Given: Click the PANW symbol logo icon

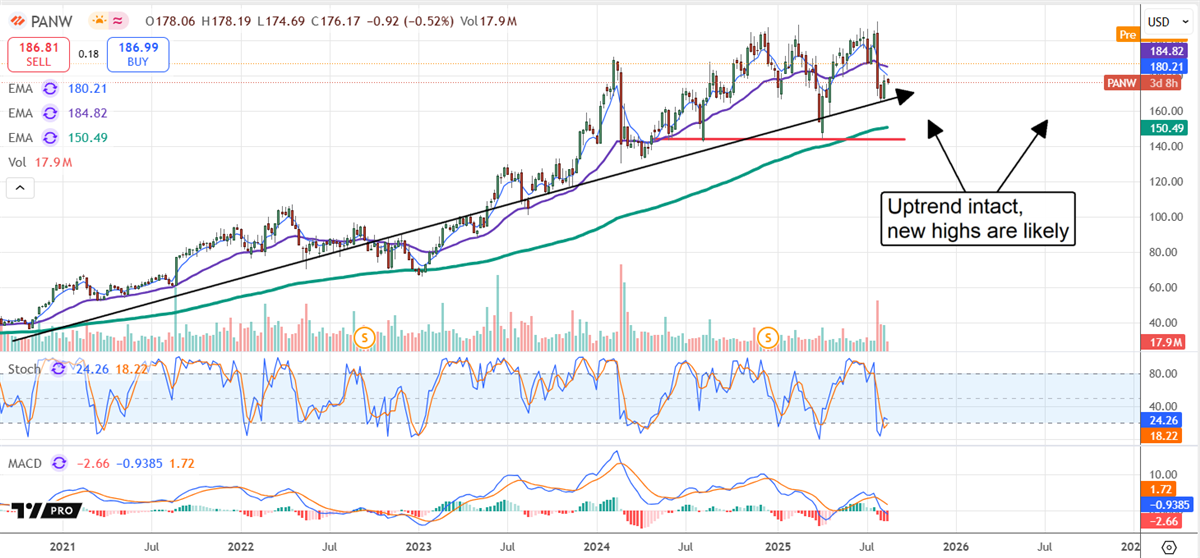Looking at the screenshot, I should point(18,20).
